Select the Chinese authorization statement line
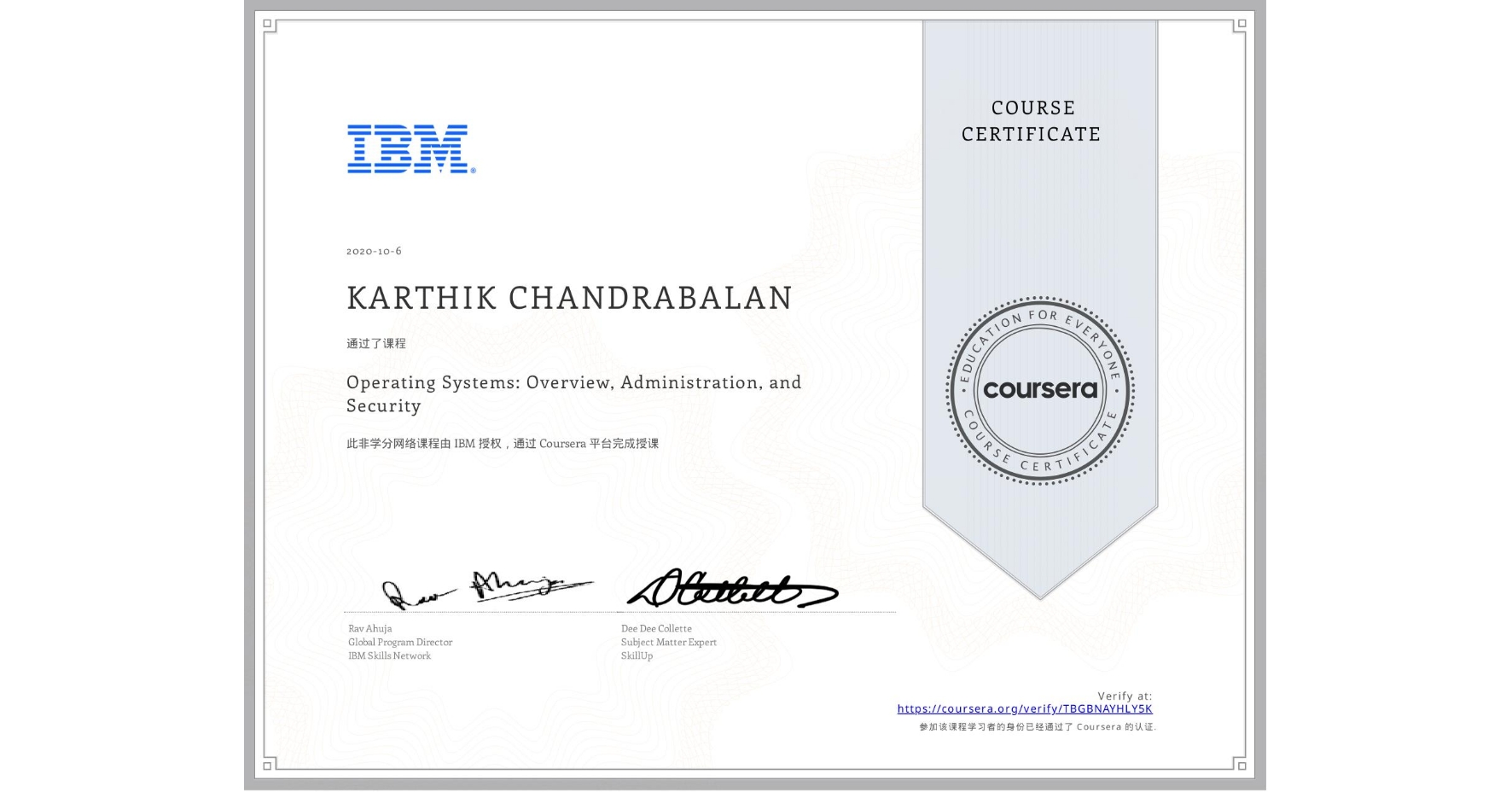 pyautogui.click(x=503, y=443)
